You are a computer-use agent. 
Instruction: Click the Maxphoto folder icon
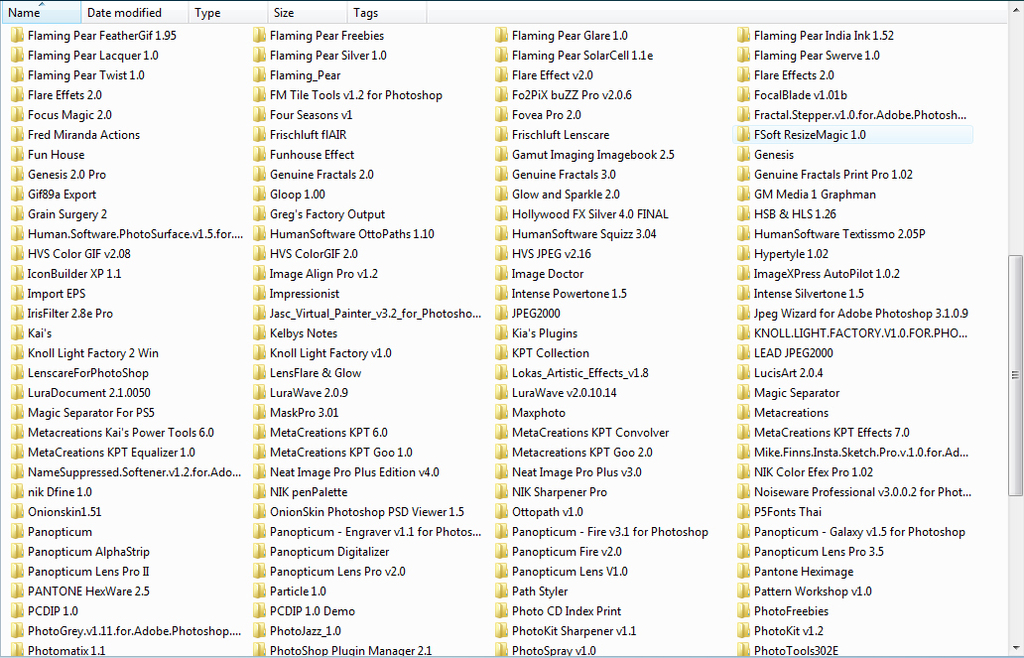pyautogui.click(x=502, y=413)
